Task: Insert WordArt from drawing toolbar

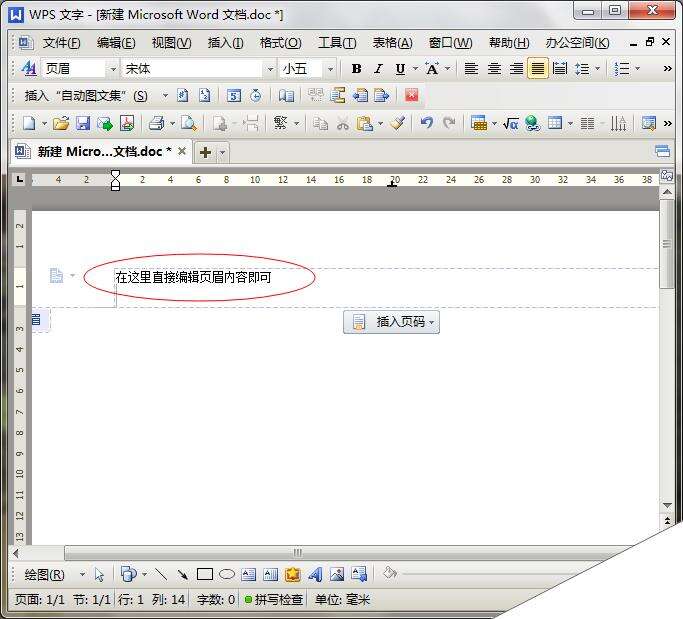Action: click(315, 575)
